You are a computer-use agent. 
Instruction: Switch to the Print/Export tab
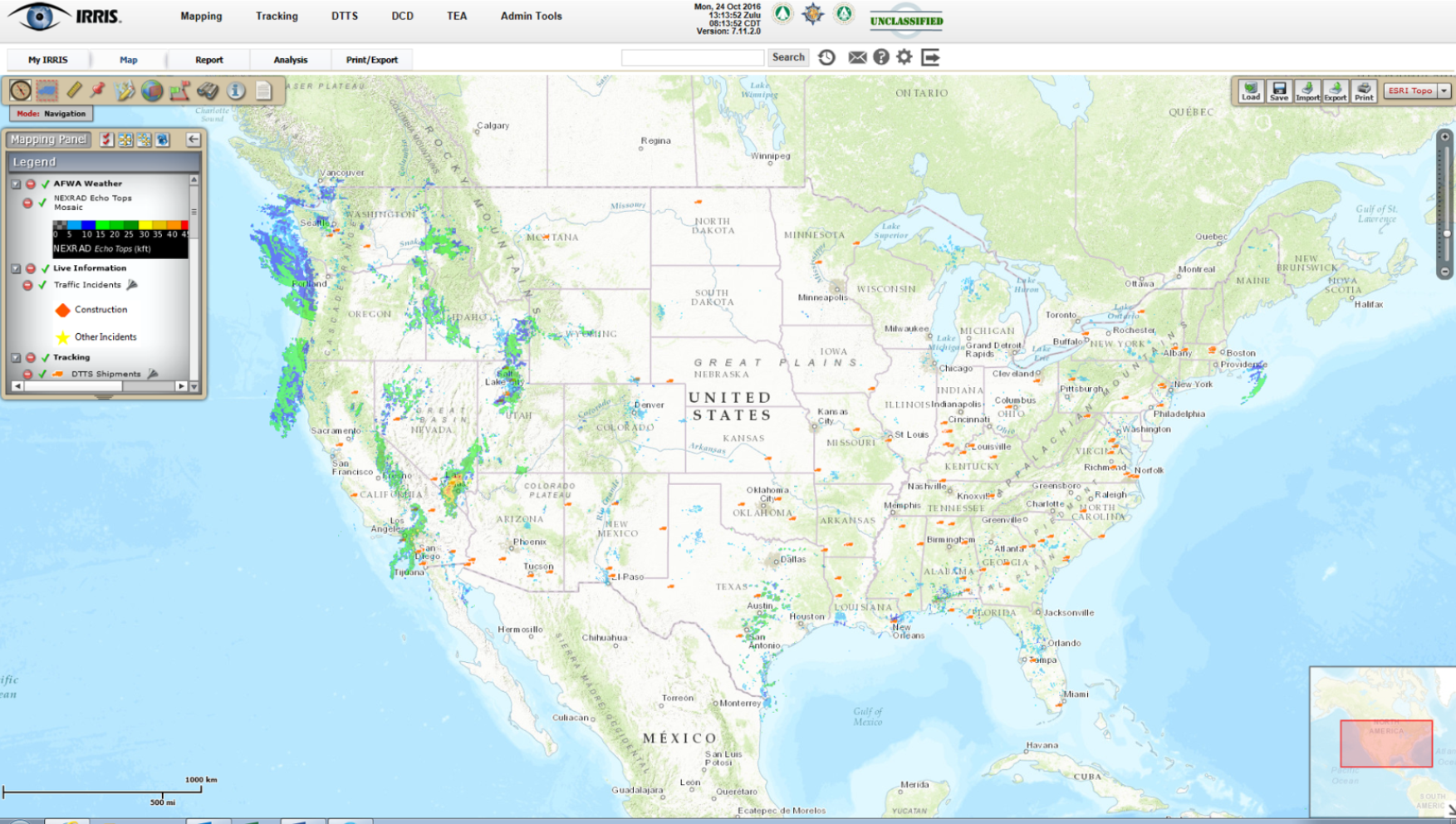click(372, 60)
